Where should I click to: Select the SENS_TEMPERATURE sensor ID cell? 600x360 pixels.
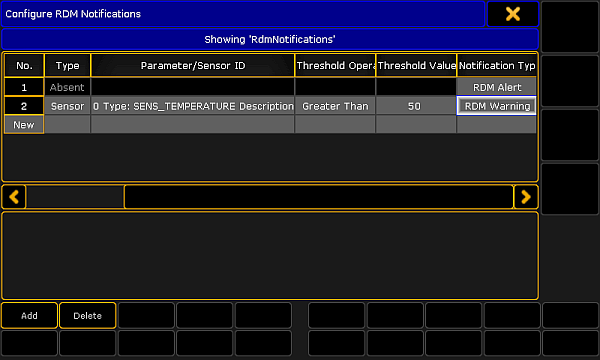coord(193,106)
